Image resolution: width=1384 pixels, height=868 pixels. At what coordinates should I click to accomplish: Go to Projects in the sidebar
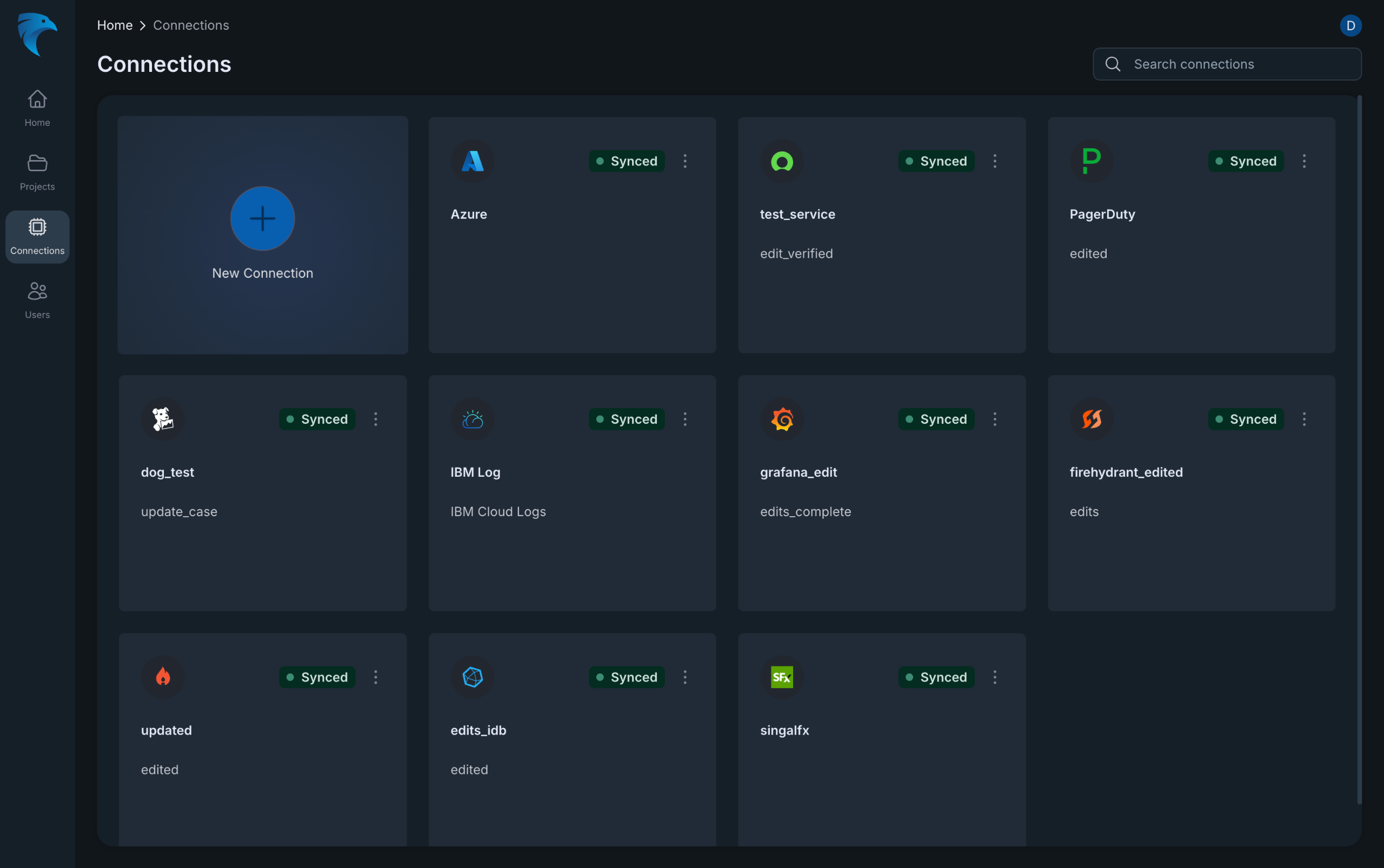pyautogui.click(x=37, y=172)
